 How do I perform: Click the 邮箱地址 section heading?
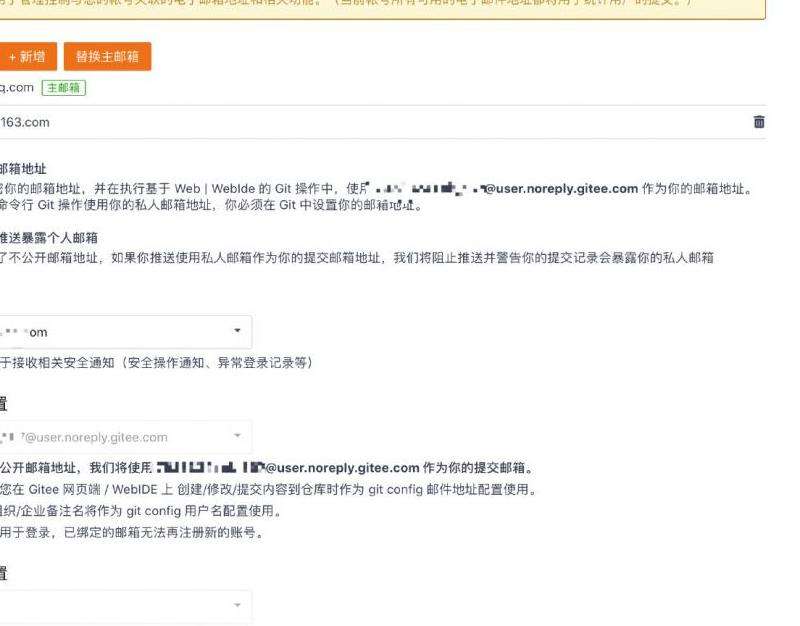pyautogui.click(x=22, y=169)
